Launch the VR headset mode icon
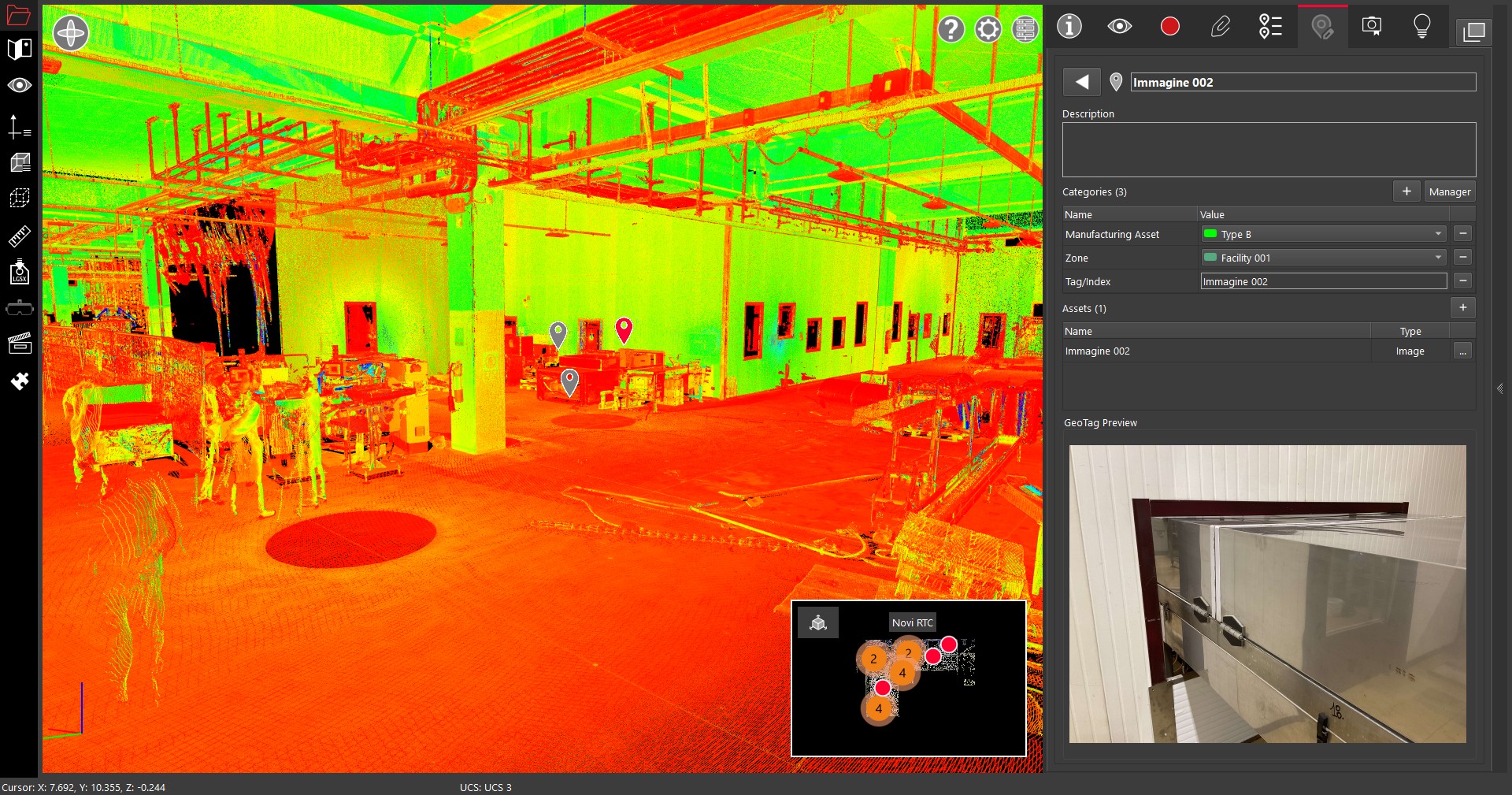Screen dimensions: 1512x795 click(19, 308)
